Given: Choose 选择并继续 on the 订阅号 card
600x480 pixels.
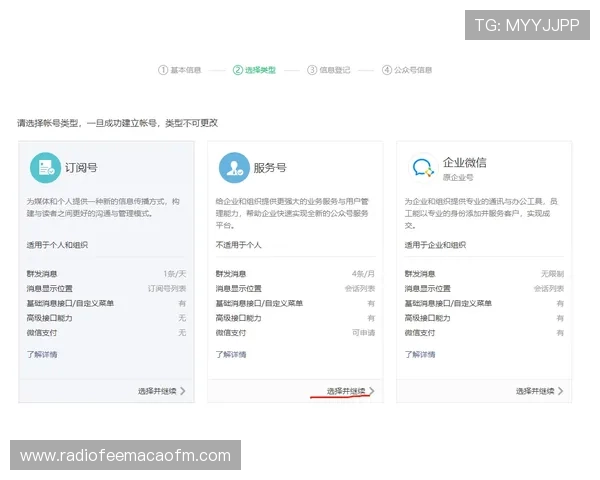Looking at the screenshot, I should pos(157,391).
